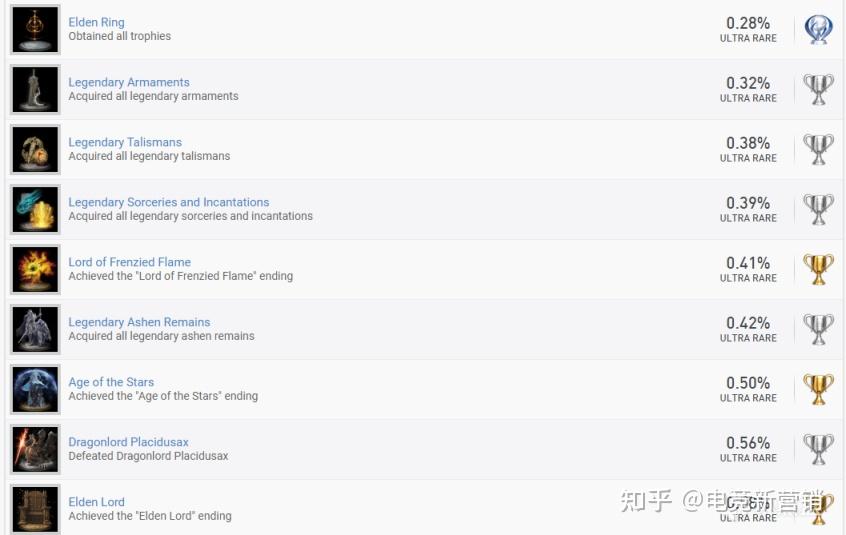Click the Legendary Talismans trophy thumbnail
The height and width of the screenshot is (535, 846).
(x=35, y=149)
